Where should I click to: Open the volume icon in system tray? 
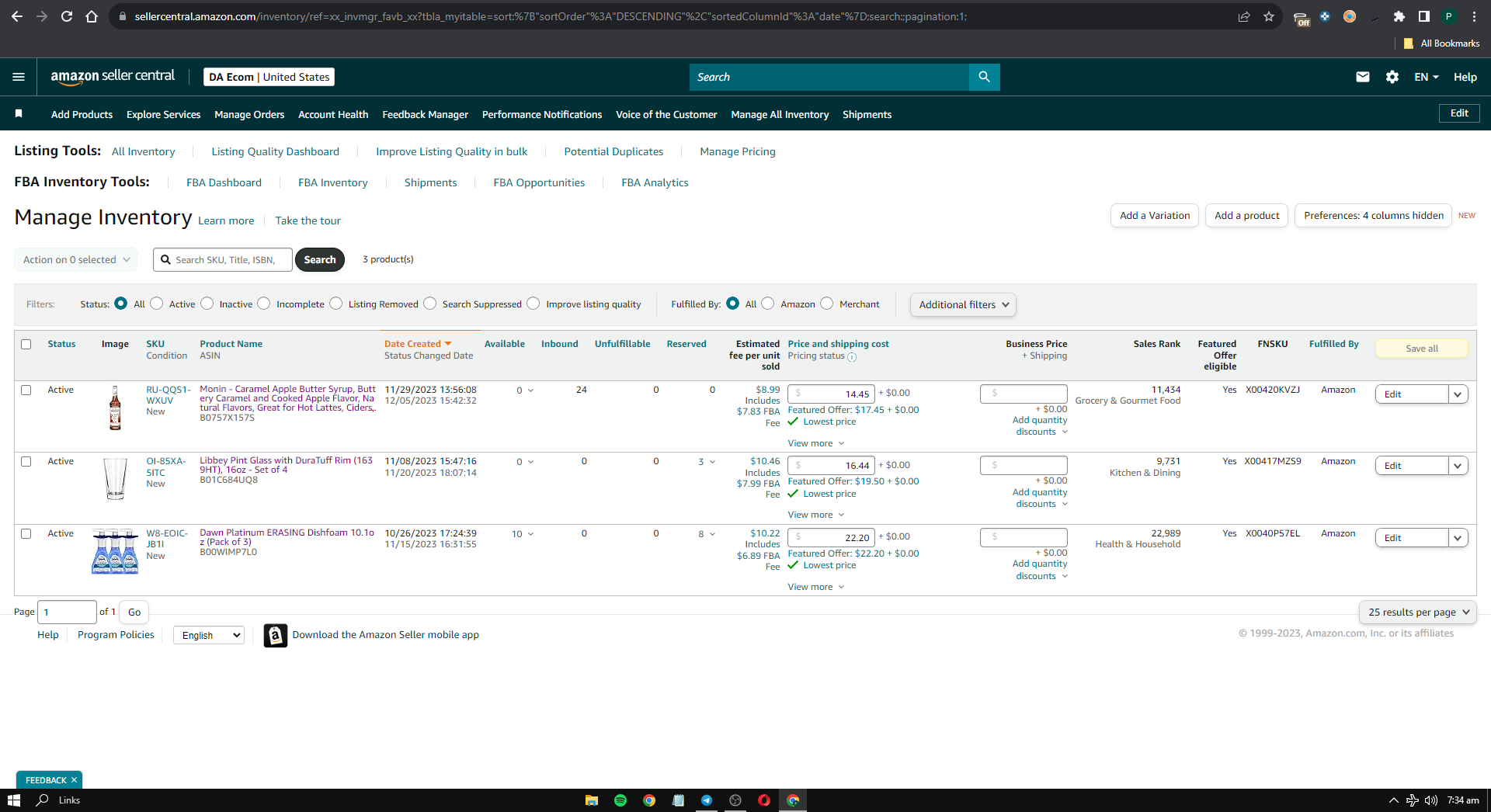tap(1430, 800)
